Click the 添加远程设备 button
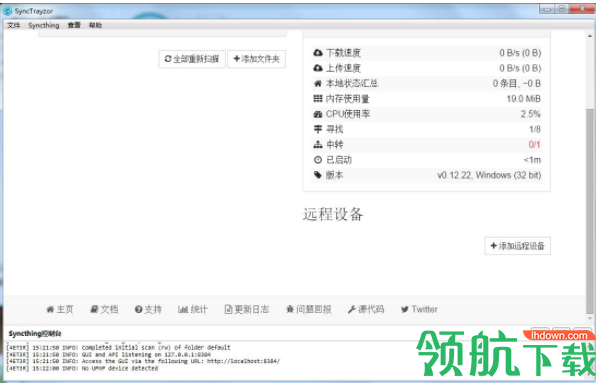Screen dimensions: 596x383 pos(518,246)
